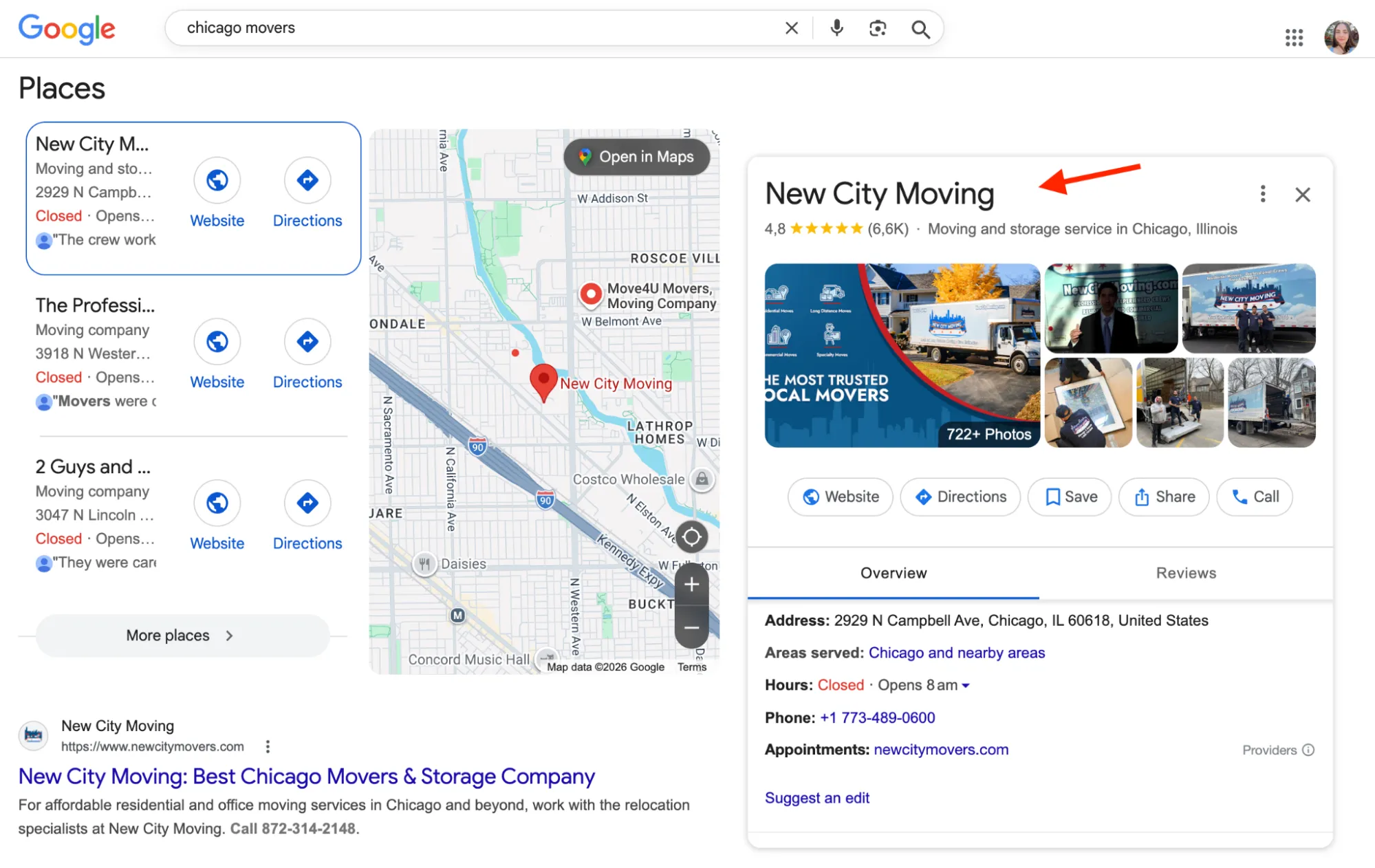View the framed artwork packing photo
This screenshot has height=868, width=1375.
click(x=1088, y=402)
